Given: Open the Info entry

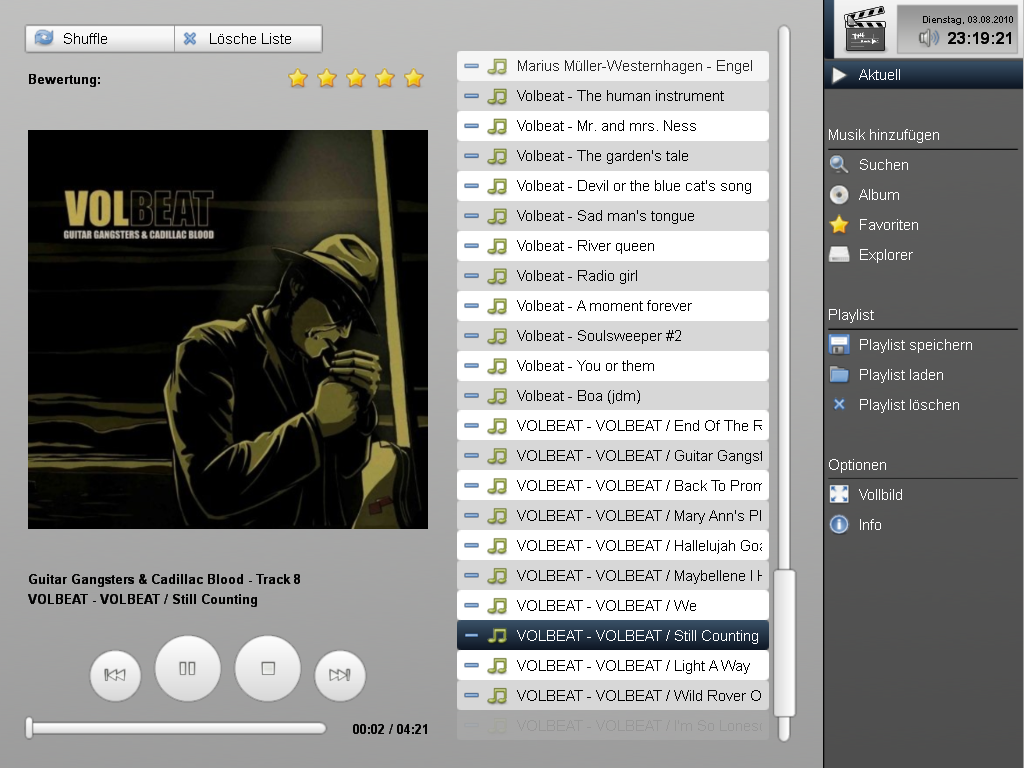Looking at the screenshot, I should tap(923, 524).
